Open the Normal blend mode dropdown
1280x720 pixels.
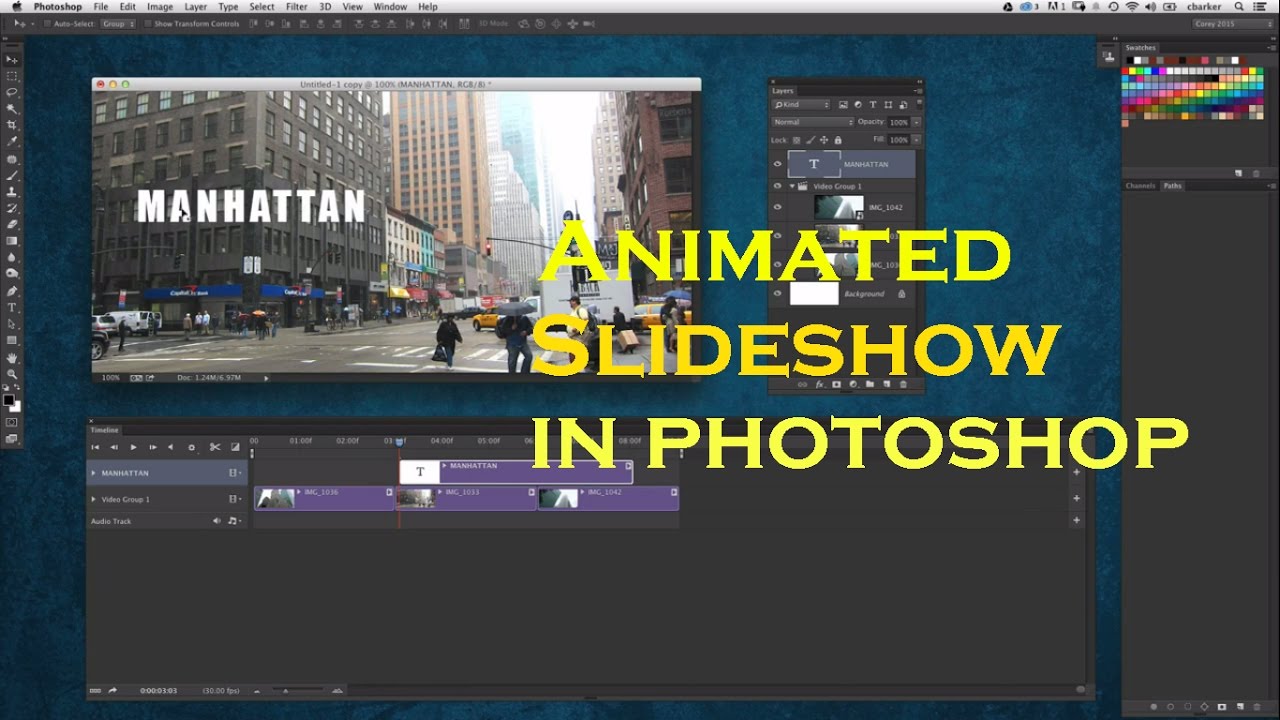tap(813, 122)
